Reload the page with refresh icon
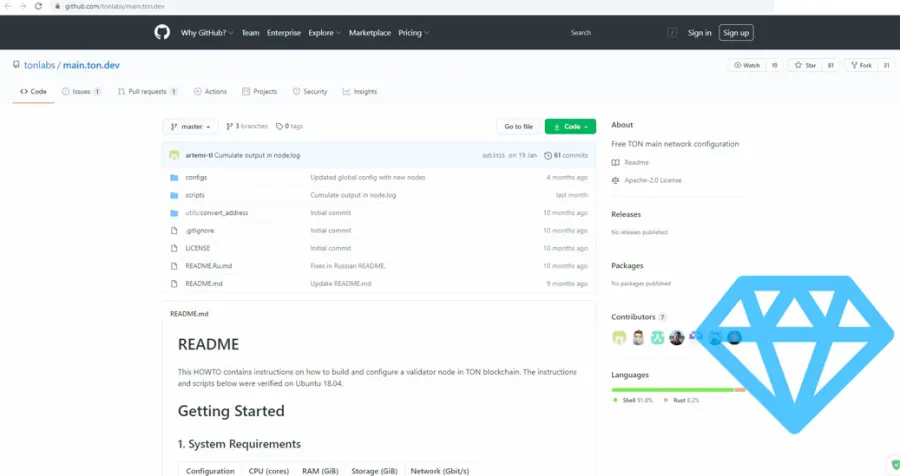900x476 pixels. pyautogui.click(x=38, y=6)
